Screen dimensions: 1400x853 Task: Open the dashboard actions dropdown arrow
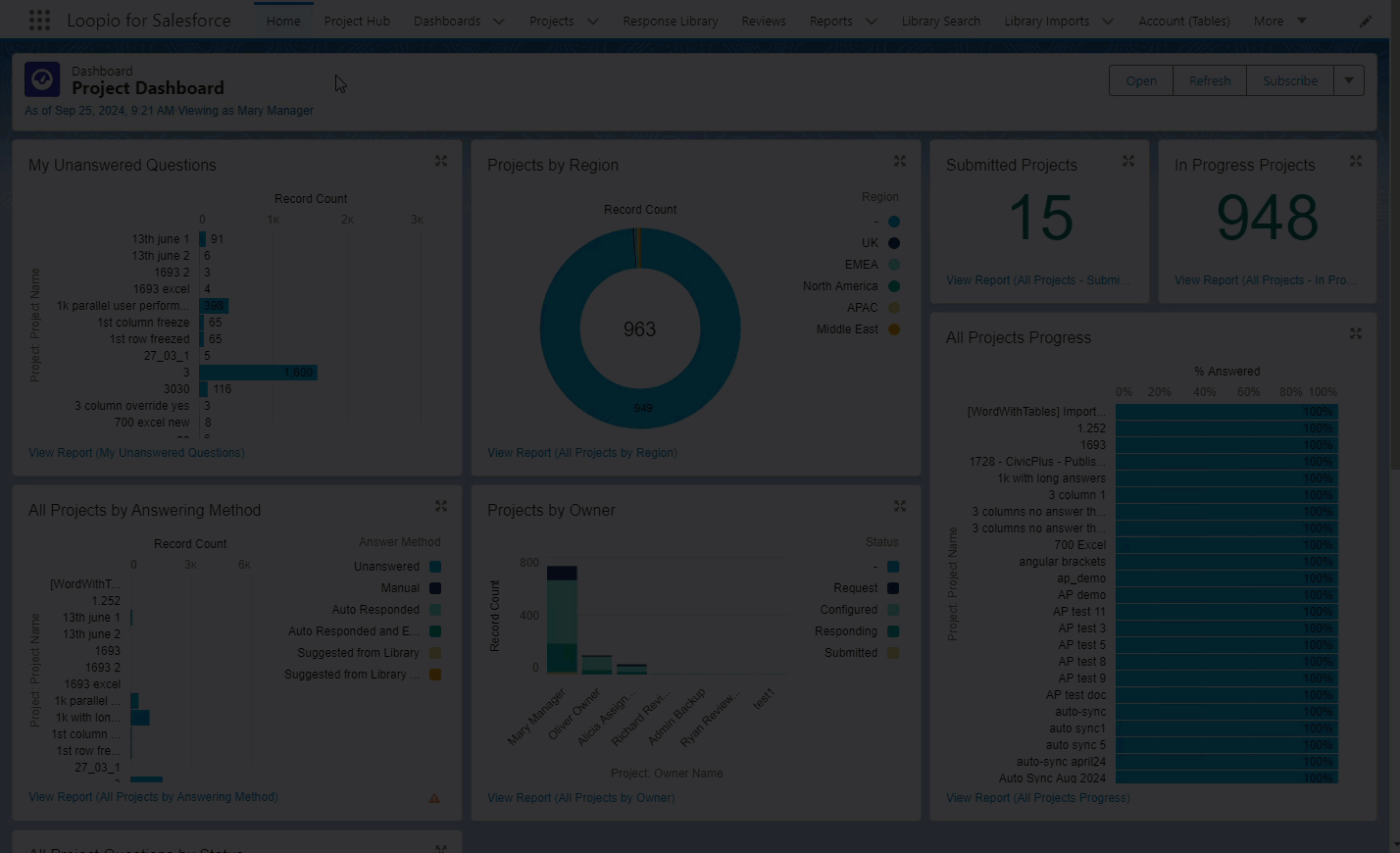[1349, 80]
